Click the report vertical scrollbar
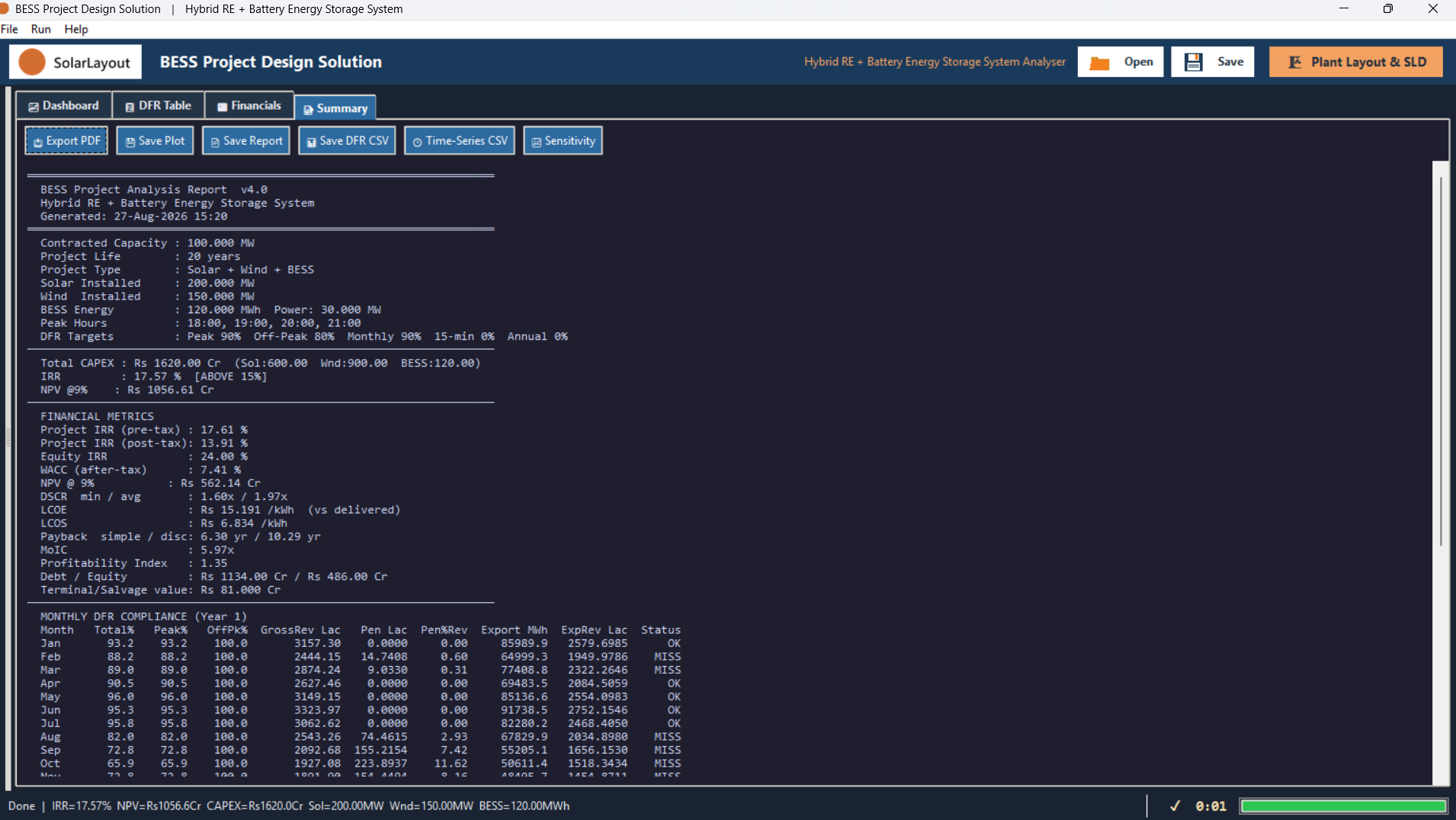This screenshot has width=1456, height=820. tap(1441, 360)
